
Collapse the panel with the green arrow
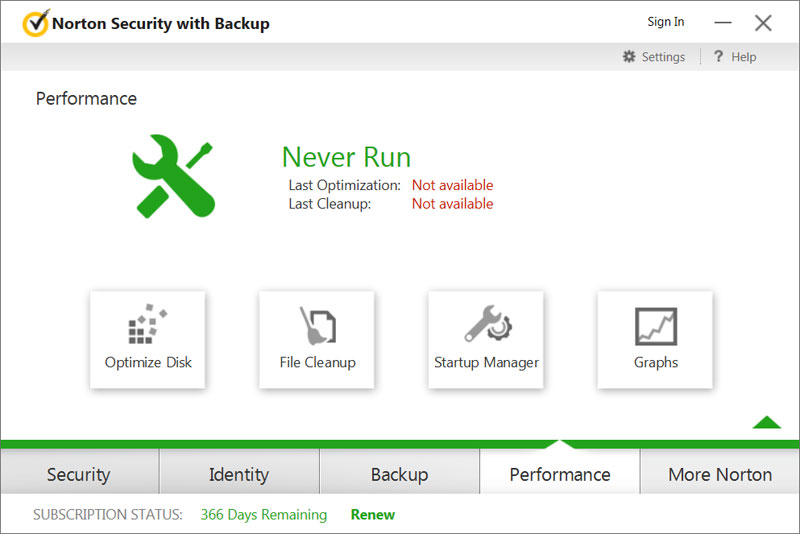(766, 422)
